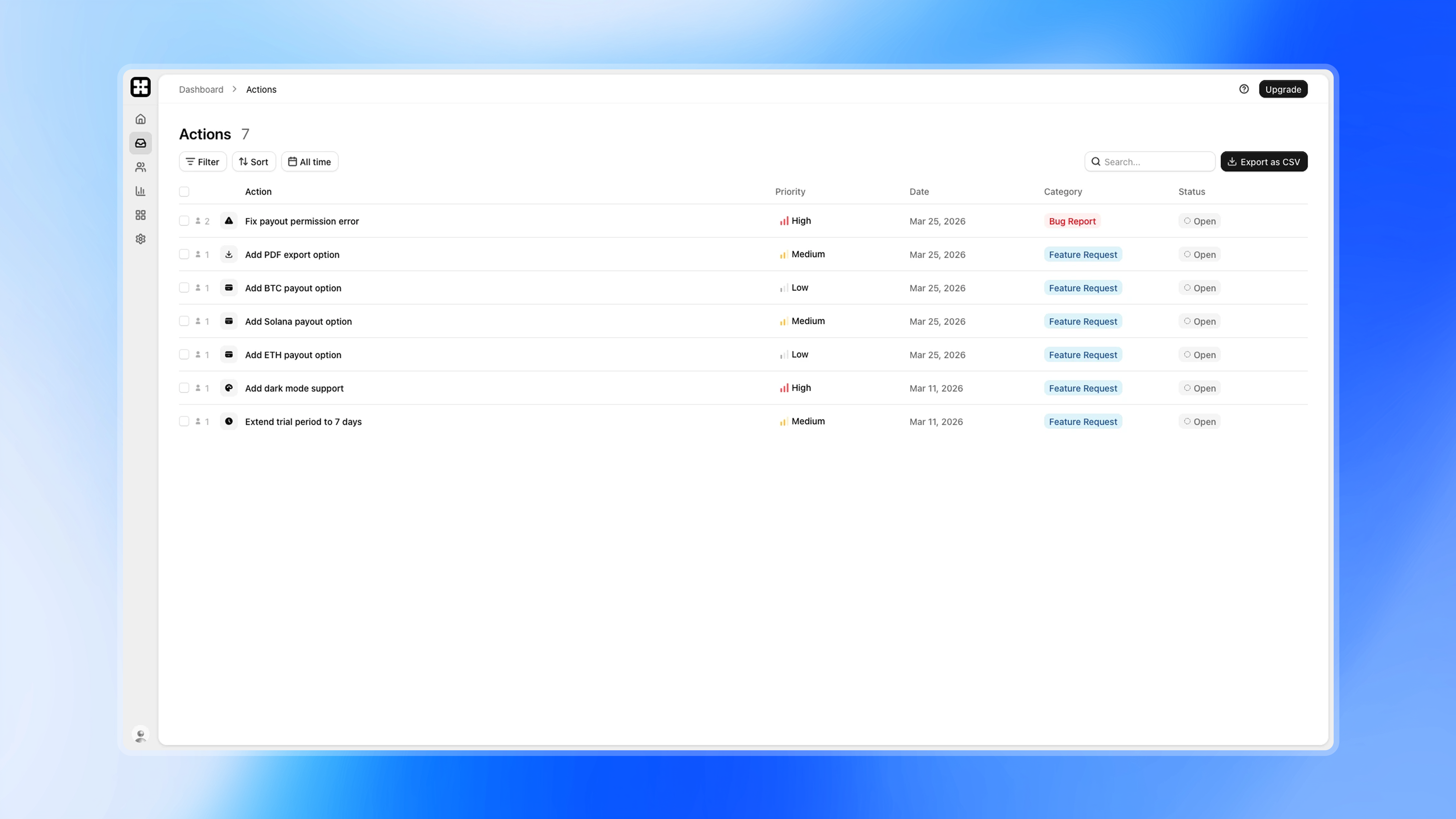The image size is (1456, 819).
Task: Check the Fix payout permission error row
Action: click(x=184, y=221)
